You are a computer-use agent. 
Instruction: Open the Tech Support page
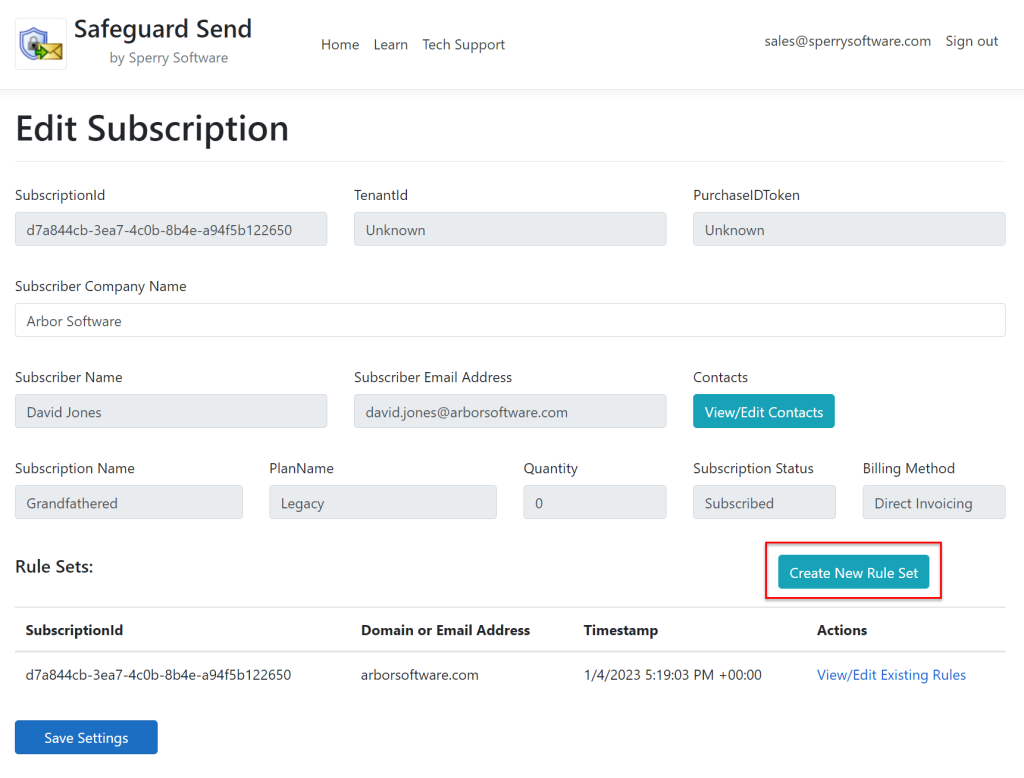[x=463, y=44]
